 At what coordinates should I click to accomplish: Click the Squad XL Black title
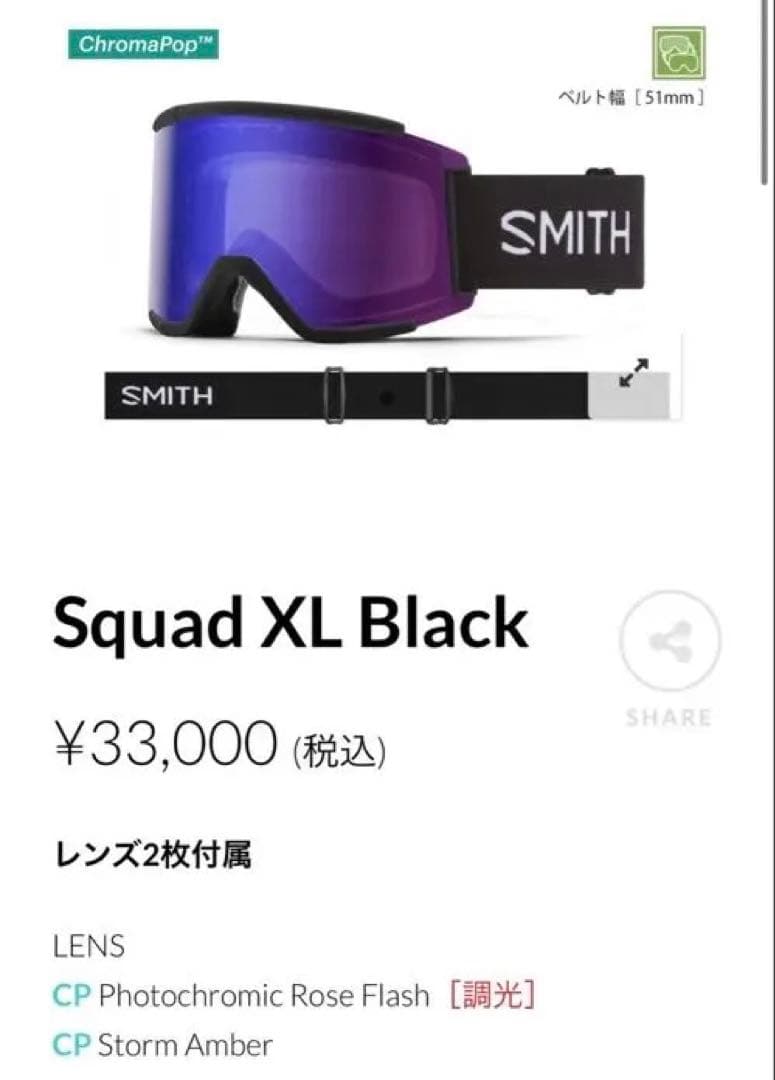[x=291, y=623]
